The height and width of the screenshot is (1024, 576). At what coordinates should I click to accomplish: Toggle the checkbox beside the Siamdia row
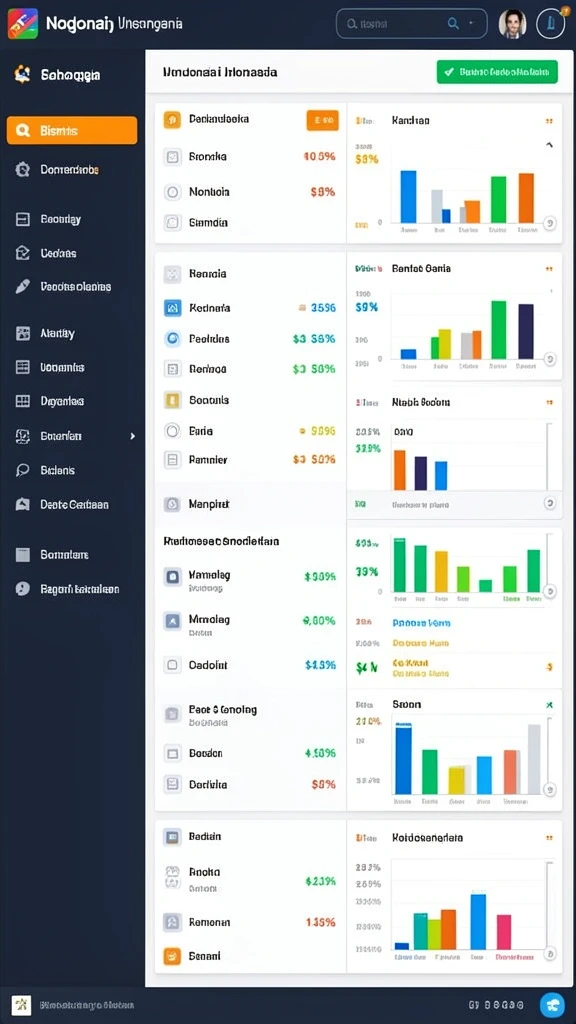[172, 223]
